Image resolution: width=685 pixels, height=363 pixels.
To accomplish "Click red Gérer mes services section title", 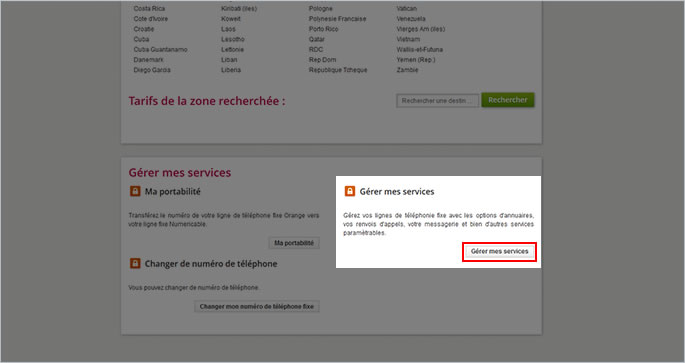I will pyautogui.click(x=180, y=173).
